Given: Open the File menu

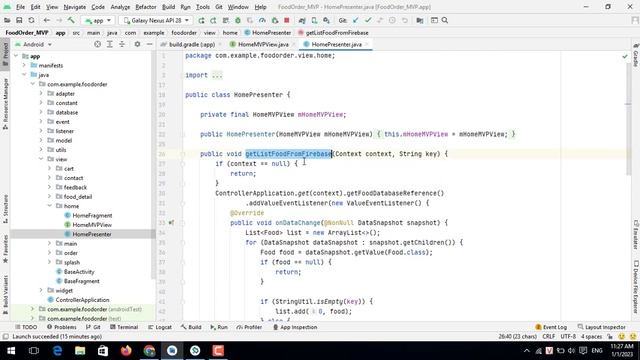Looking at the screenshot, I should tap(20, 7).
